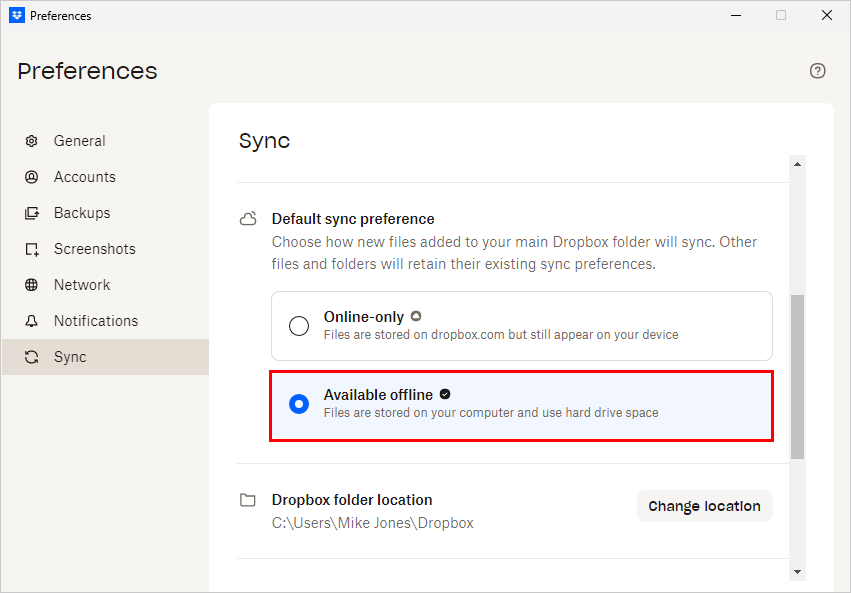This screenshot has width=851, height=593.
Task: Click the General gear icon in sidebar
Action: tap(32, 141)
